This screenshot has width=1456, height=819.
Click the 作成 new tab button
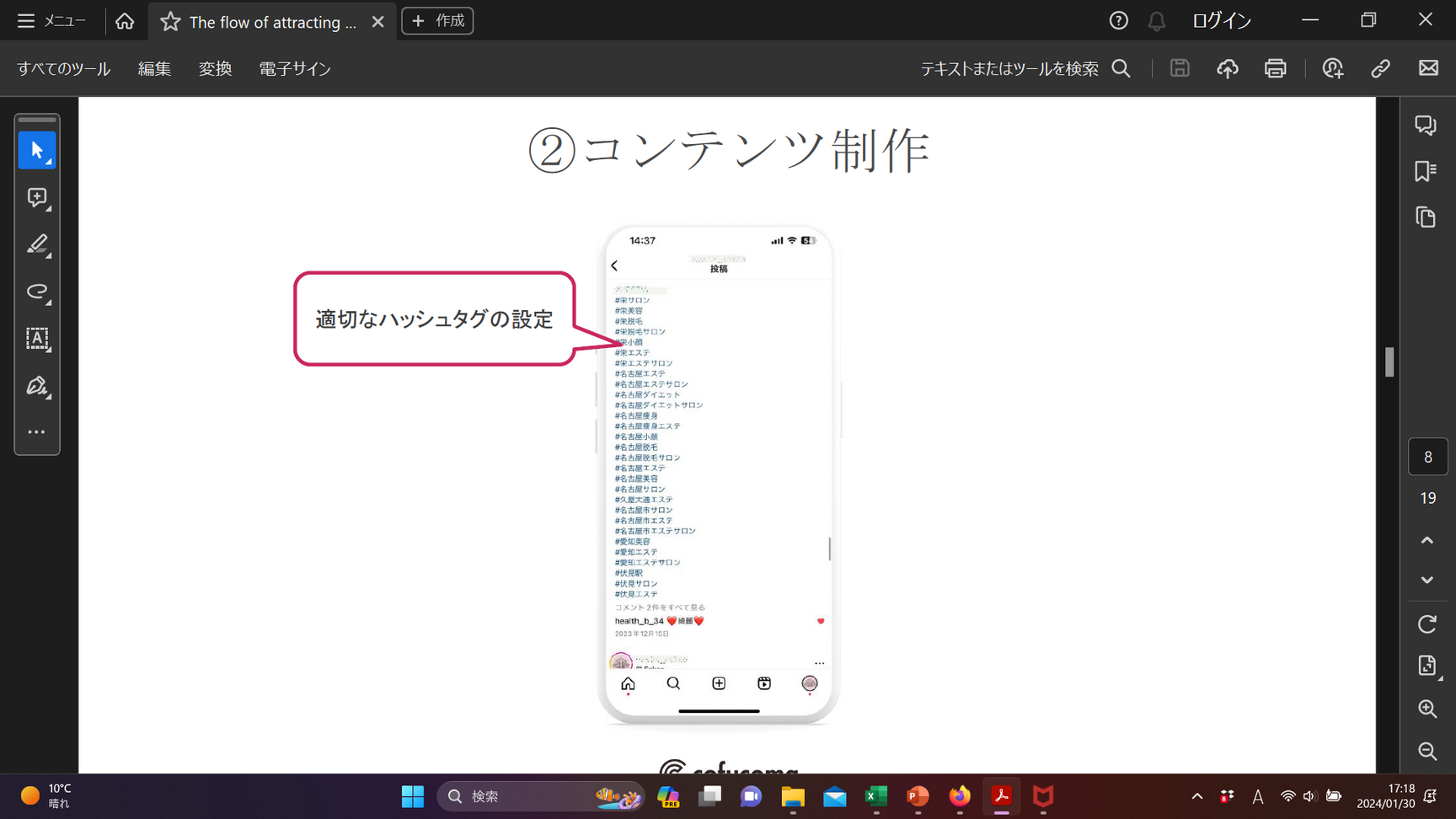click(x=437, y=21)
